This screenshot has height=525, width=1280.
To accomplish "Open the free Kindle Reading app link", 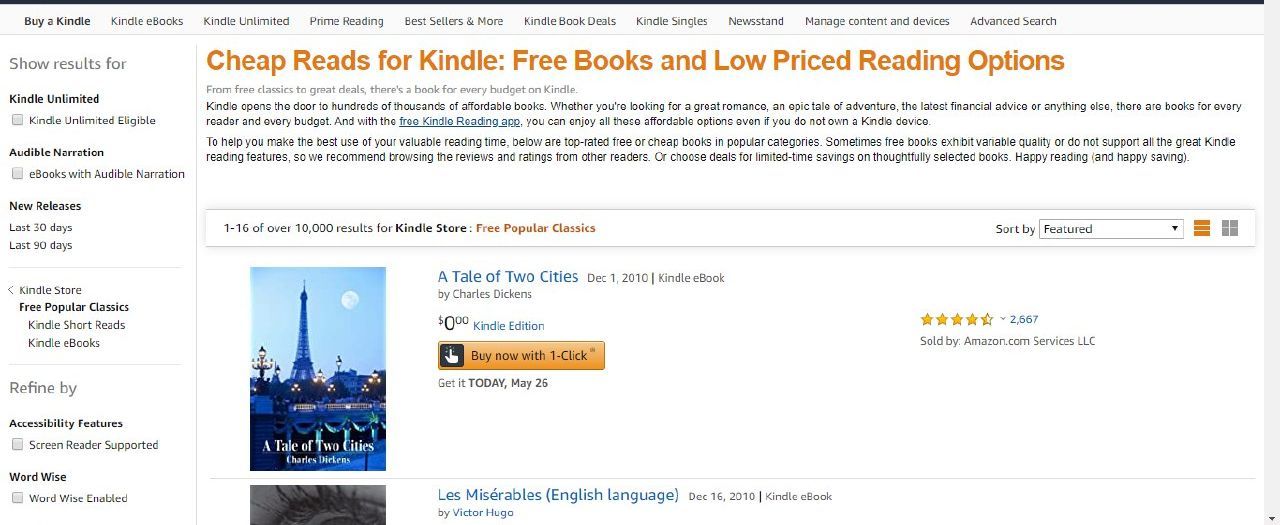I will [x=459, y=121].
